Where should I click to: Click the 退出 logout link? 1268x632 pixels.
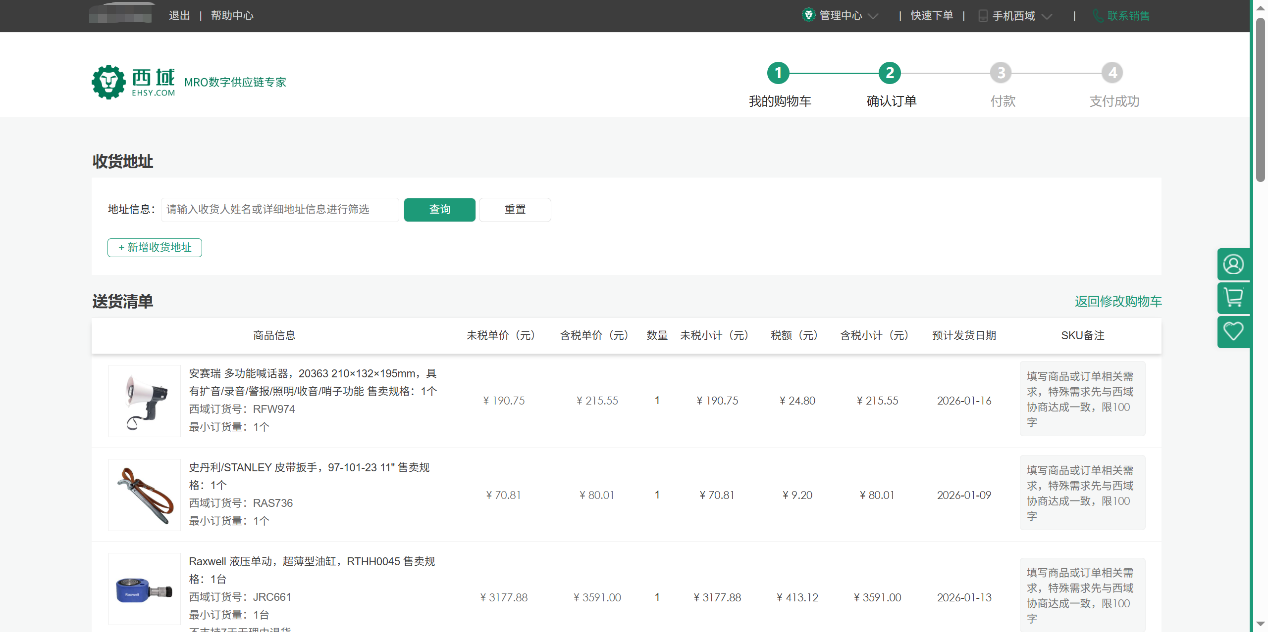tap(180, 16)
